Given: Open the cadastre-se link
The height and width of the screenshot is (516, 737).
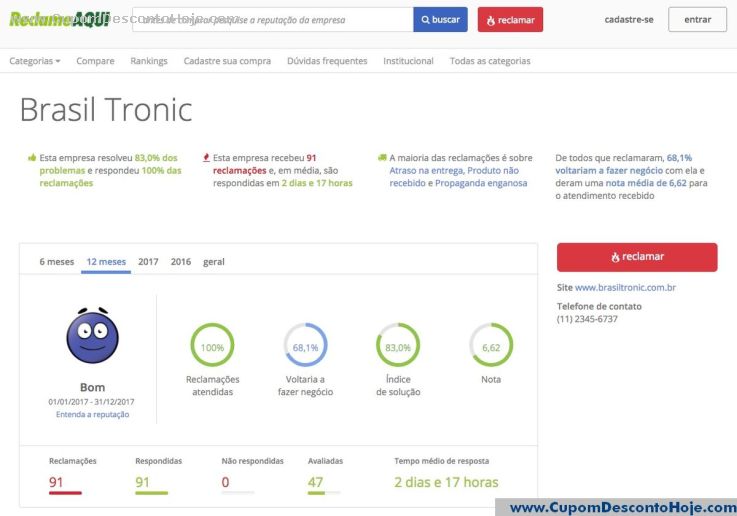Looking at the screenshot, I should (x=629, y=20).
